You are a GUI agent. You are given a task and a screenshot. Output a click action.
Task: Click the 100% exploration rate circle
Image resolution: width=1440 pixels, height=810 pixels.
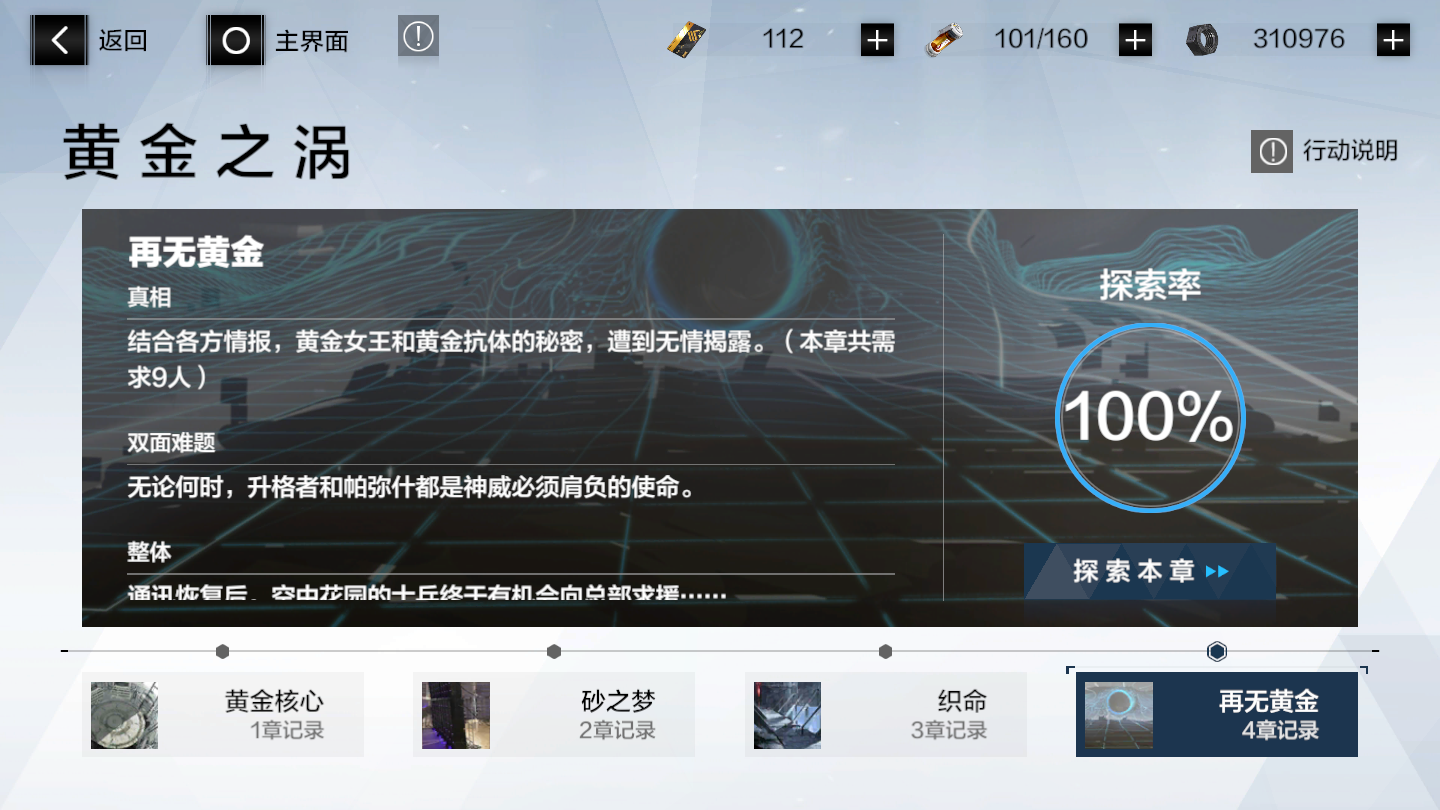[1150, 417]
